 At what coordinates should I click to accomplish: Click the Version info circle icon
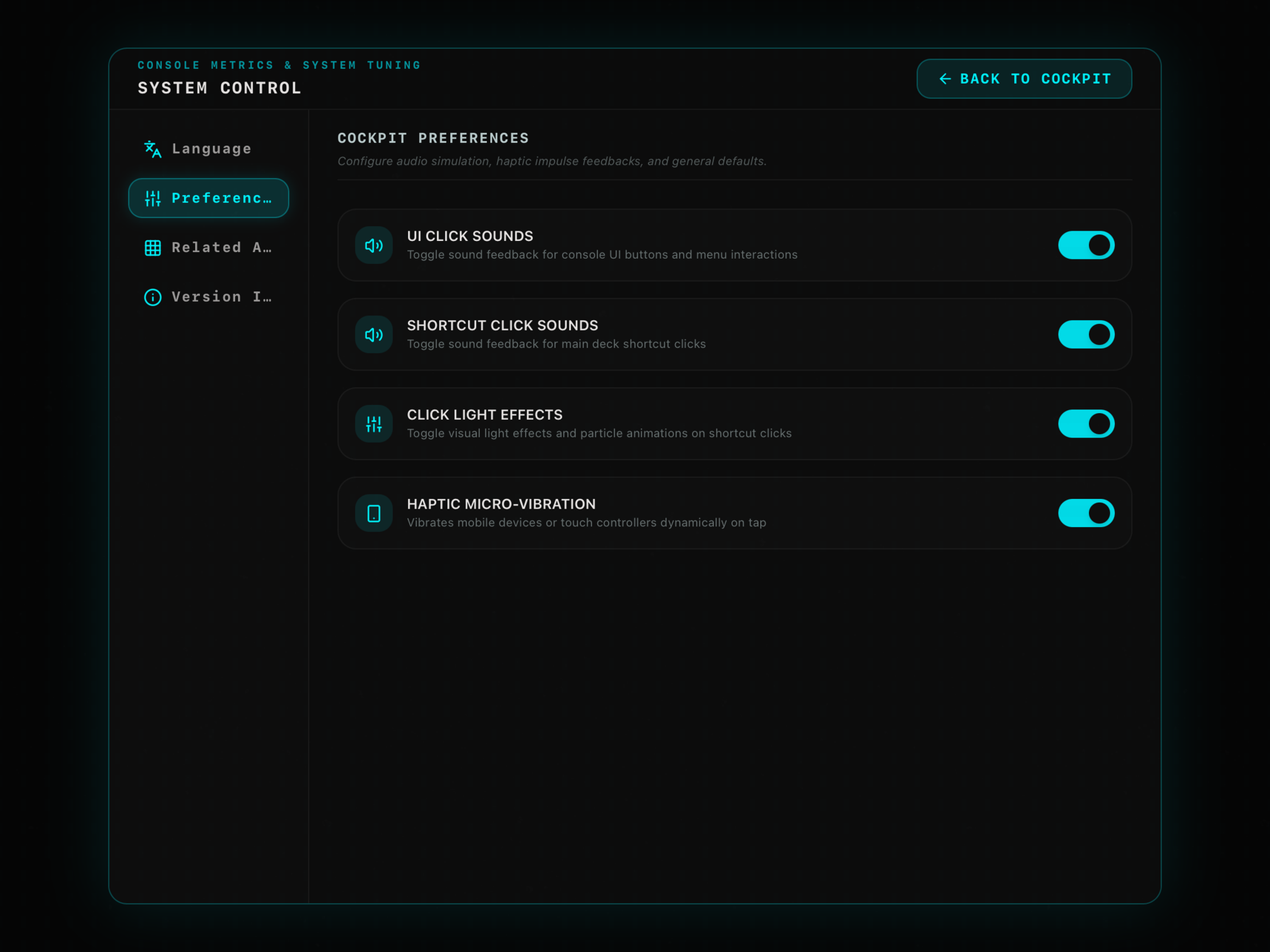(153, 297)
